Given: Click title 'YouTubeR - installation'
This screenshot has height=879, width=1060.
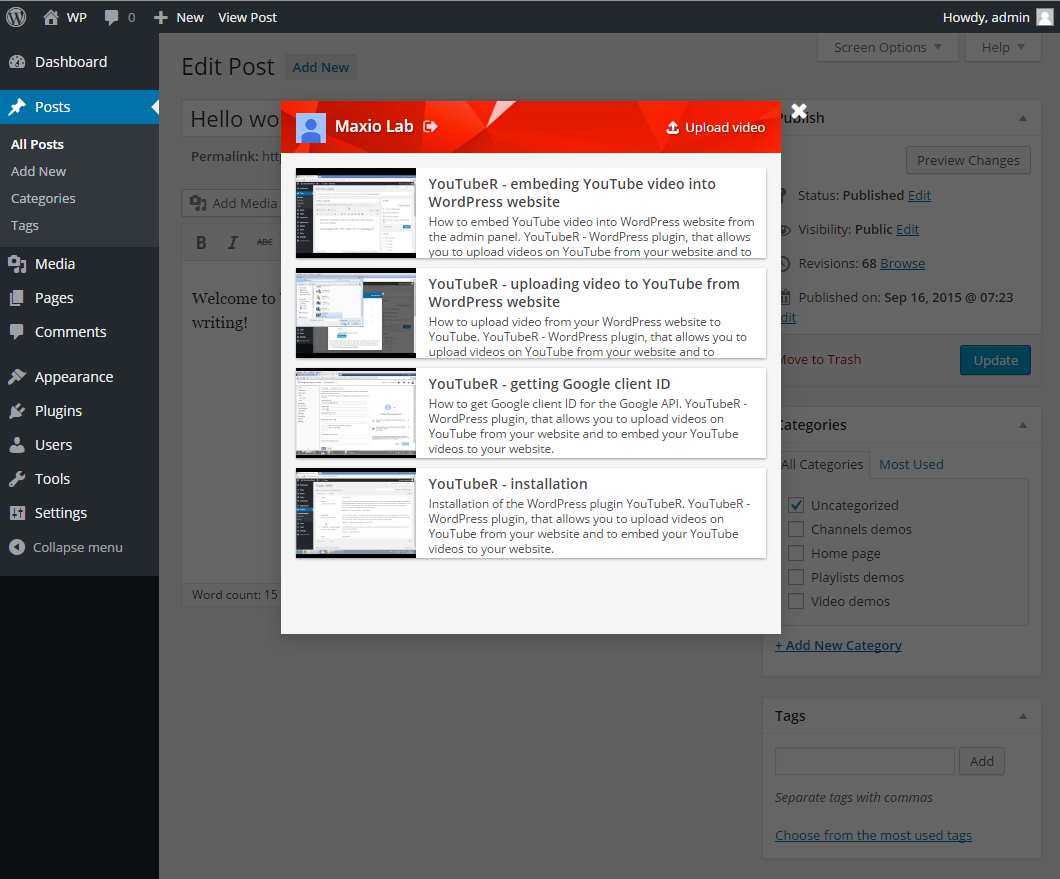Looking at the screenshot, I should [x=508, y=484].
